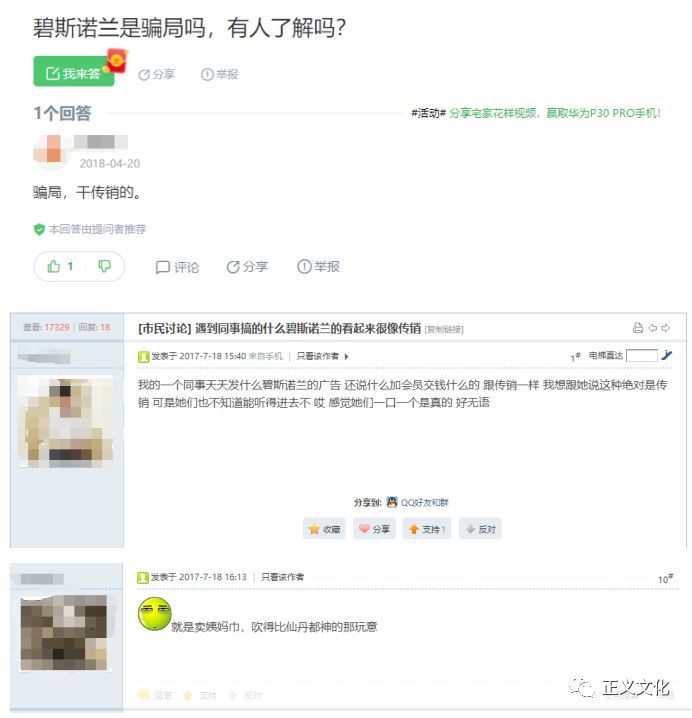Screen dimensions: 692x718
Task: Click 收藏 star button to favorite the post
Action: pyautogui.click(x=324, y=529)
